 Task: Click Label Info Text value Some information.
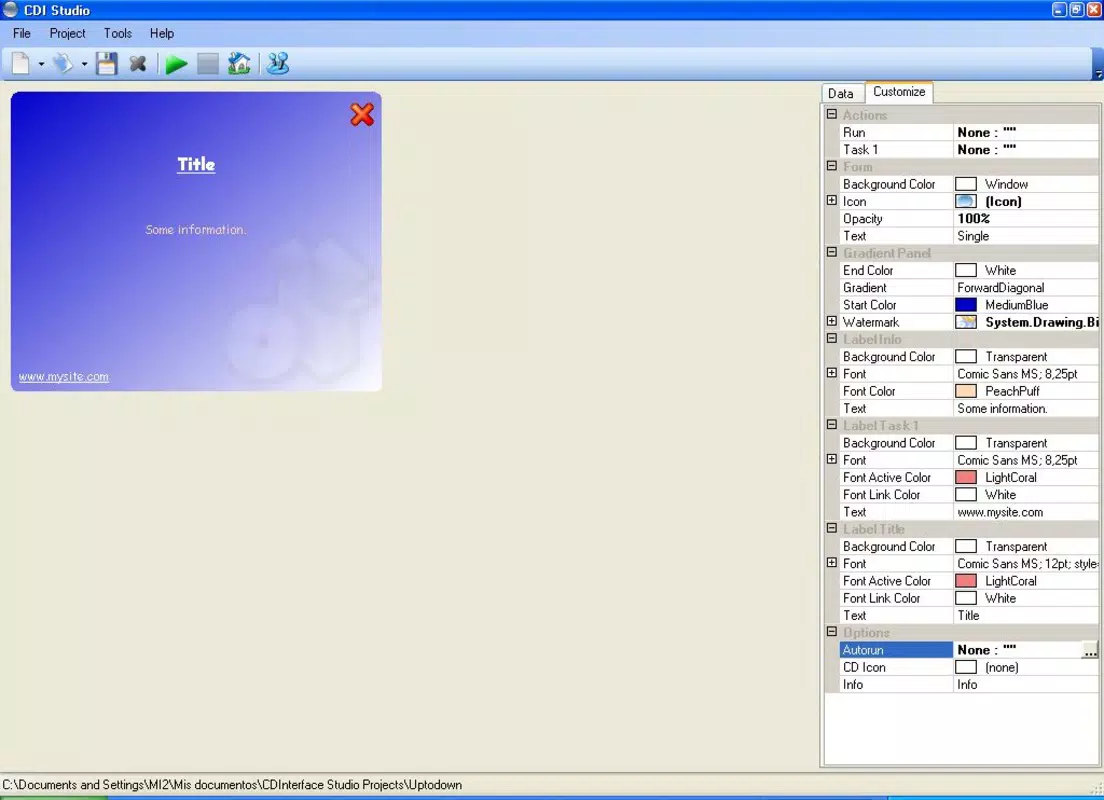(1002, 408)
